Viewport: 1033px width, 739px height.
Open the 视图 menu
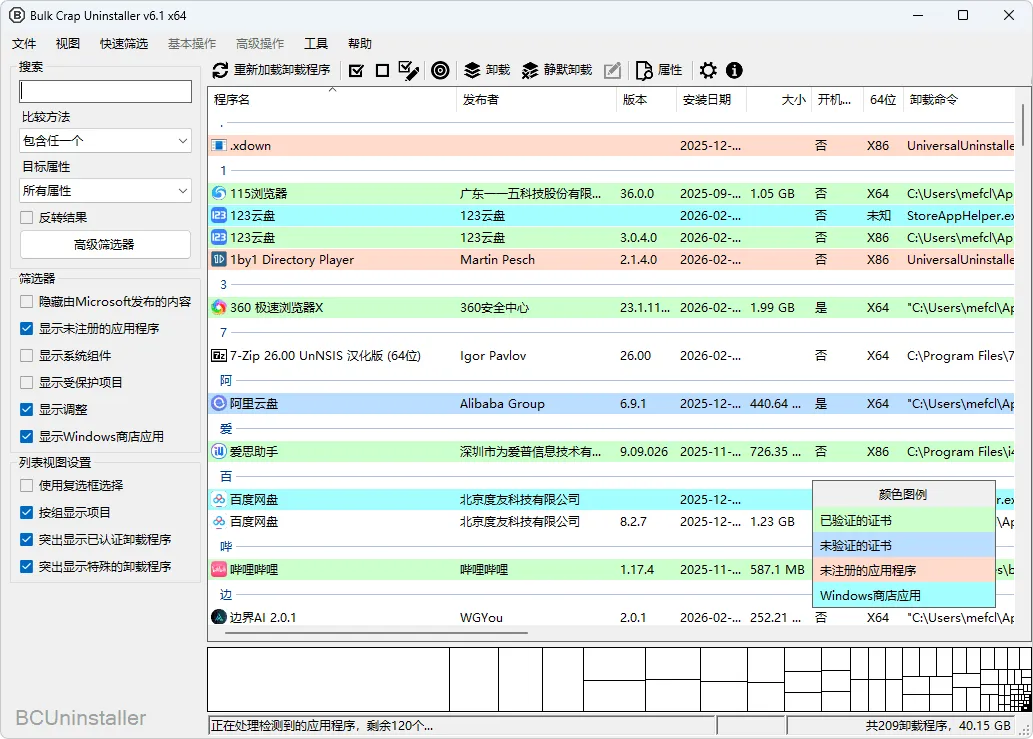pos(68,43)
